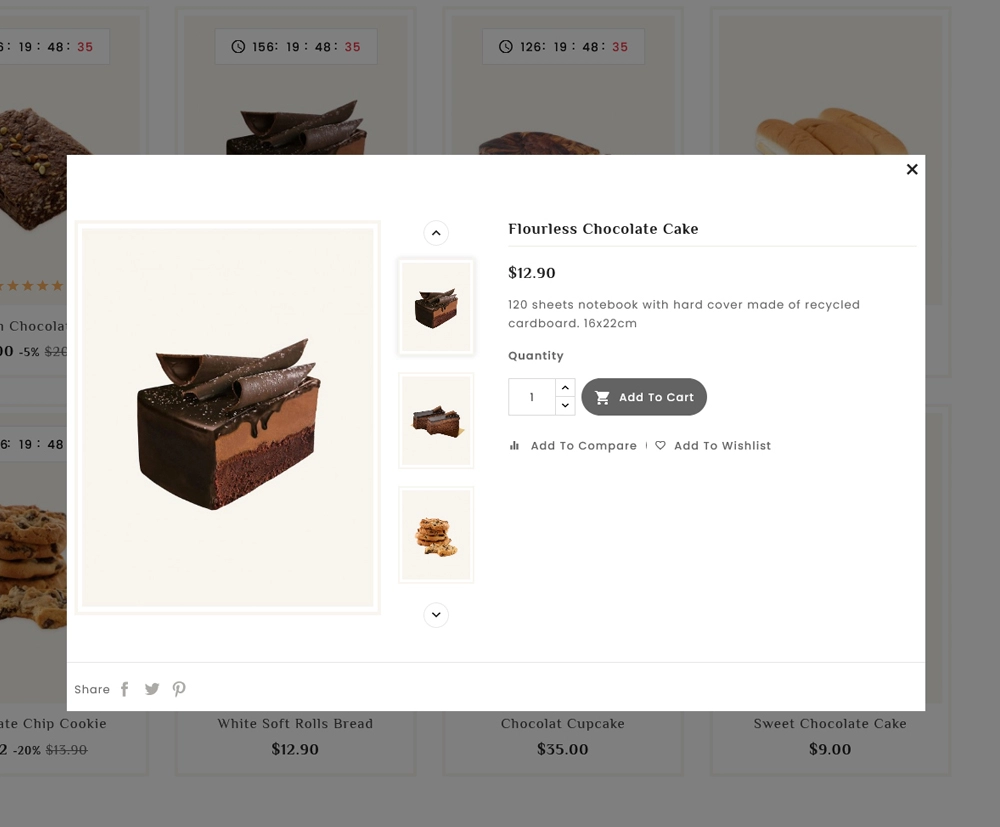Decrease quantity with down arrow

click(565, 406)
